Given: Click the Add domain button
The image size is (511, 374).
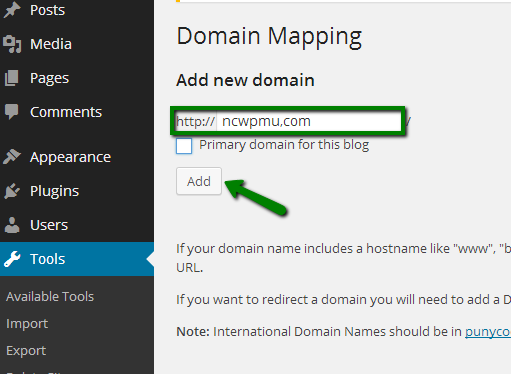Looking at the screenshot, I should pos(199,181).
